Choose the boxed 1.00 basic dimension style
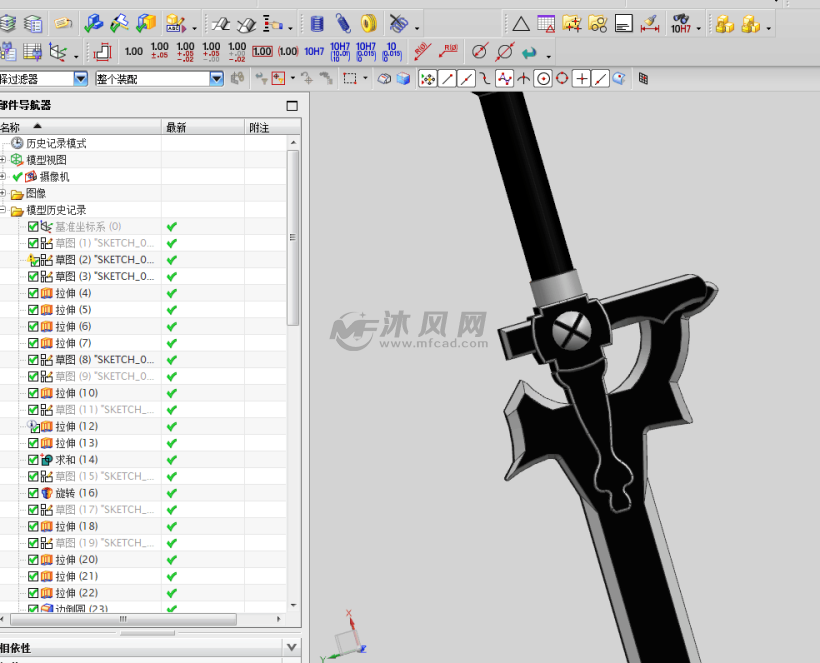This screenshot has height=663, width=820. (262, 51)
